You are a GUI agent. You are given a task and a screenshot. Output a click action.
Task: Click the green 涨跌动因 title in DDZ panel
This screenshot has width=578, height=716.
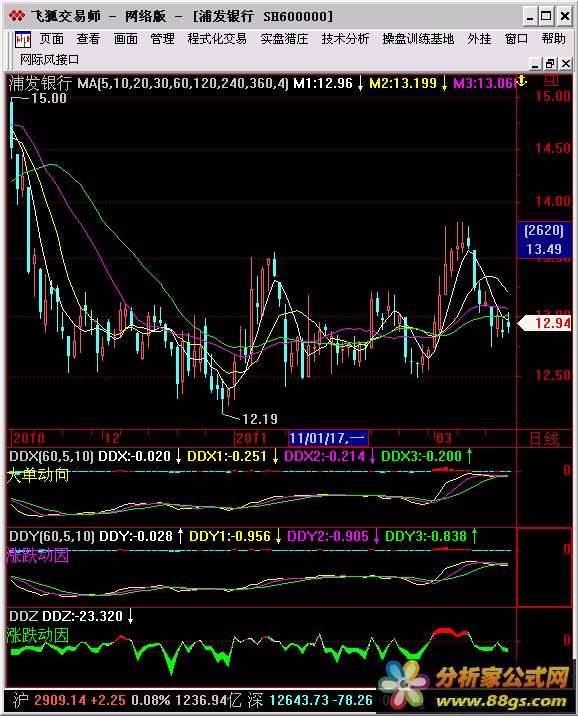click(x=37, y=635)
